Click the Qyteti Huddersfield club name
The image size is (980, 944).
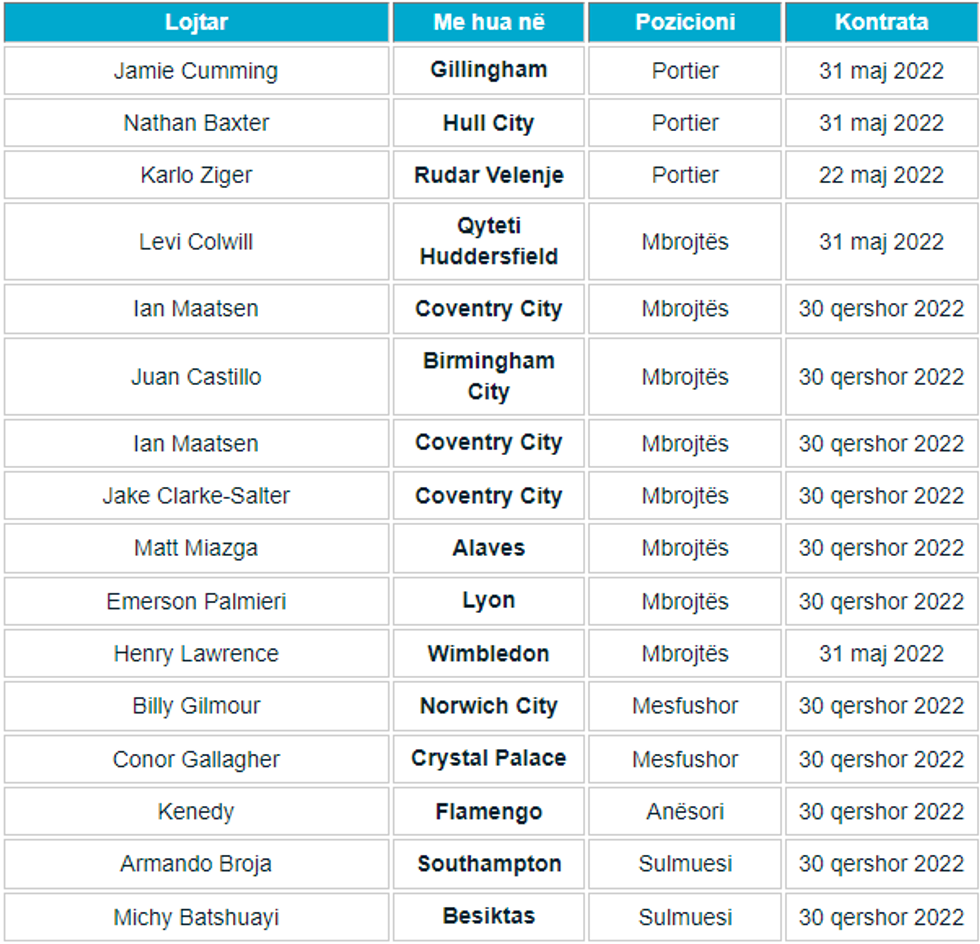pos(489,241)
